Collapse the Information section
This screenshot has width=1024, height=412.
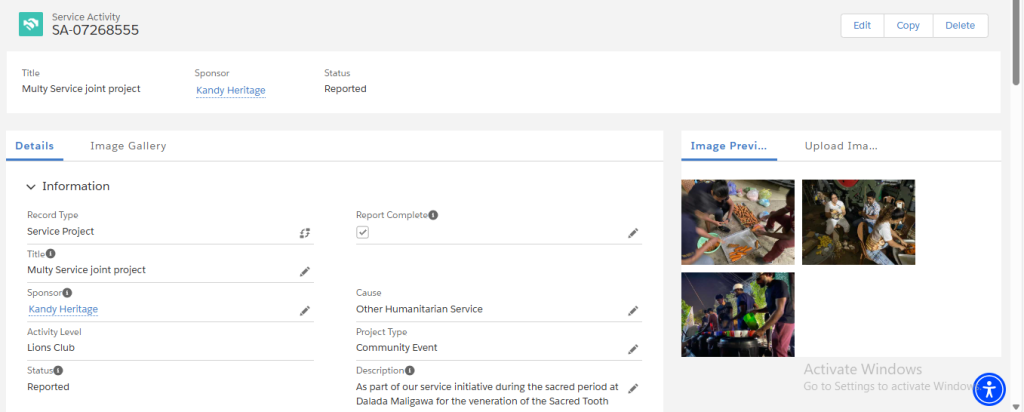tap(30, 187)
